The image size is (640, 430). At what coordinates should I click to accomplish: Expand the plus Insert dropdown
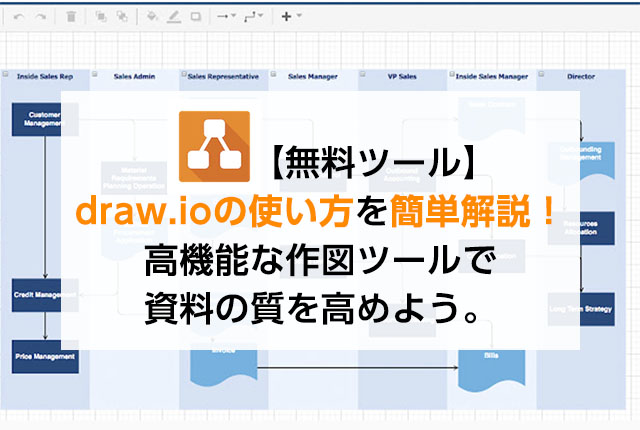pyautogui.click(x=290, y=16)
